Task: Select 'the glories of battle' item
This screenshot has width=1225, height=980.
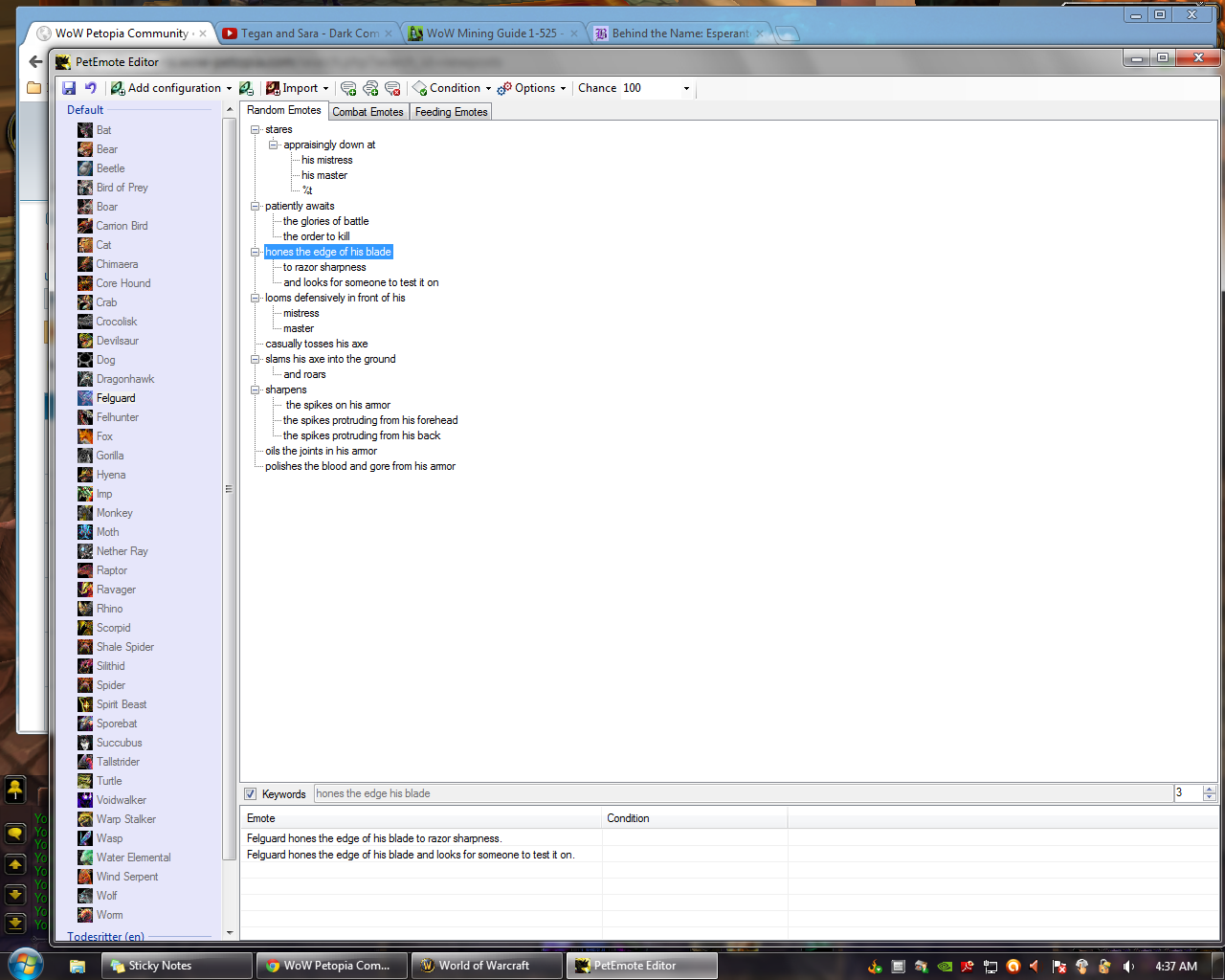Action: (326, 221)
